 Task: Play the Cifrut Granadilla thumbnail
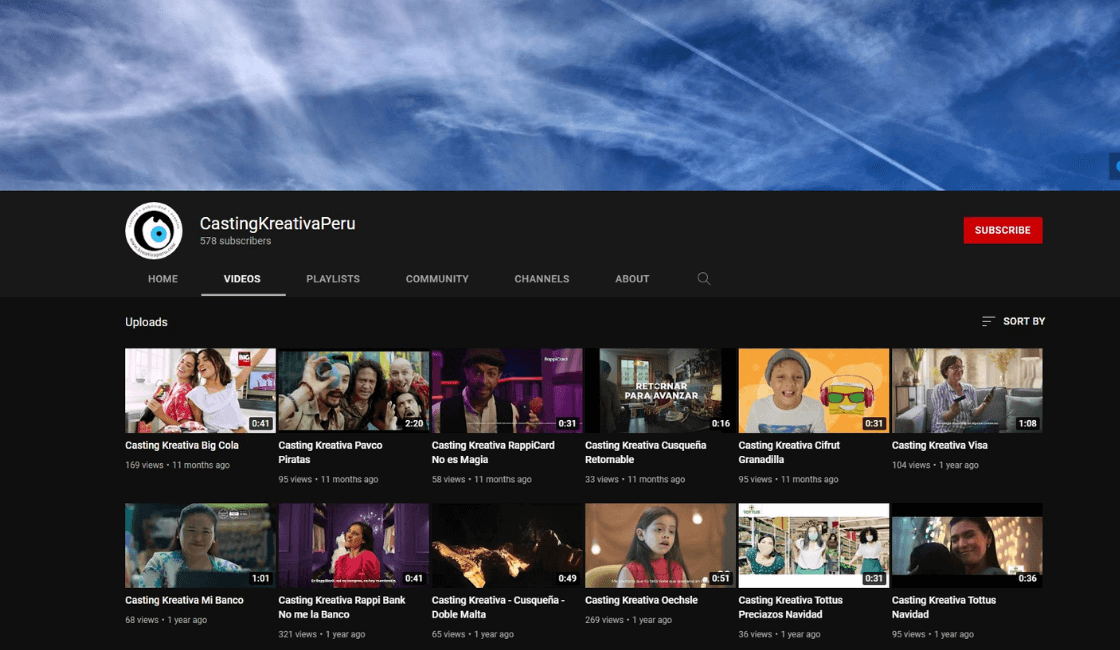pyautogui.click(x=814, y=390)
